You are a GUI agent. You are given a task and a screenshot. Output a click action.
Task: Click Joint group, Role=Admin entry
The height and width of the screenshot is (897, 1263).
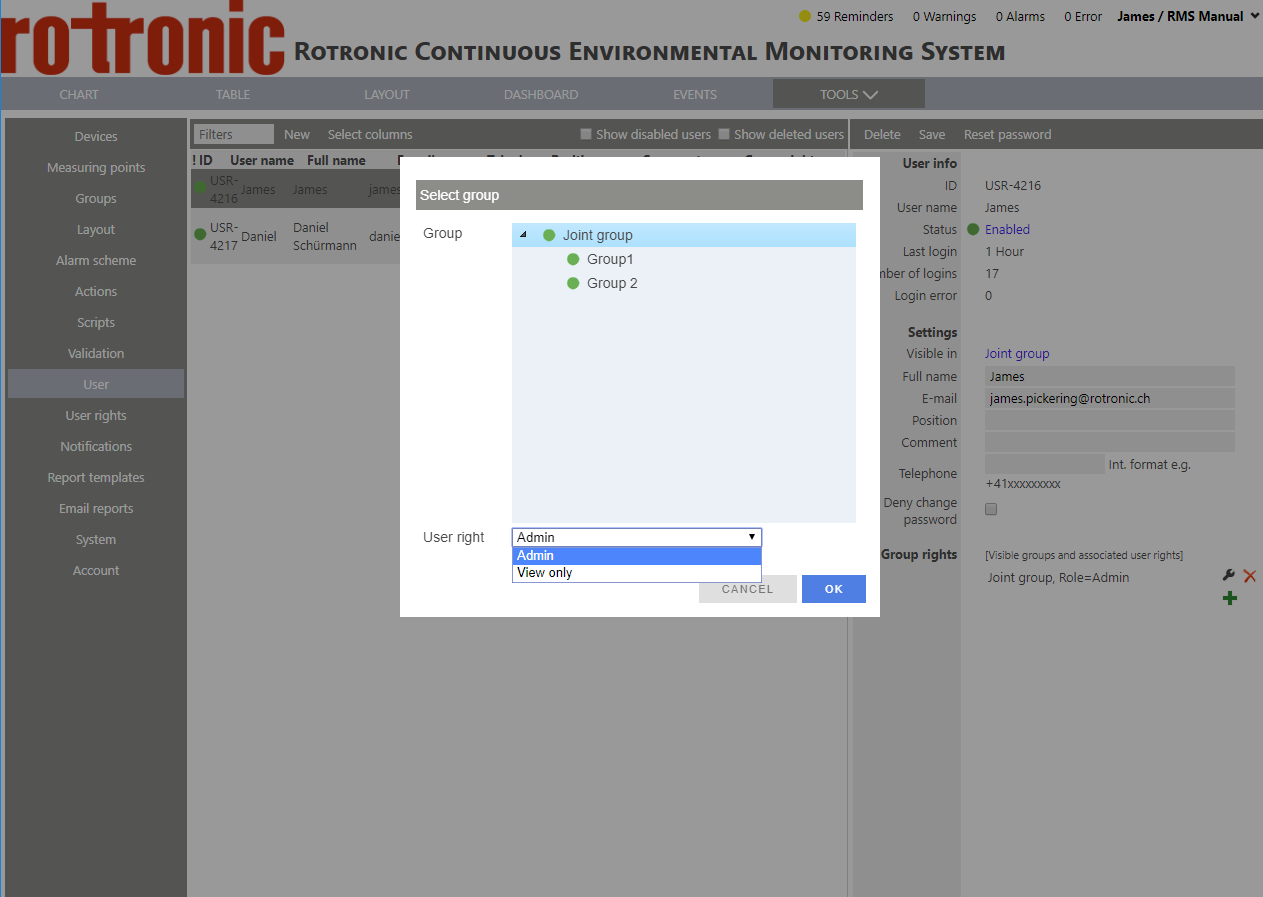point(1058,577)
